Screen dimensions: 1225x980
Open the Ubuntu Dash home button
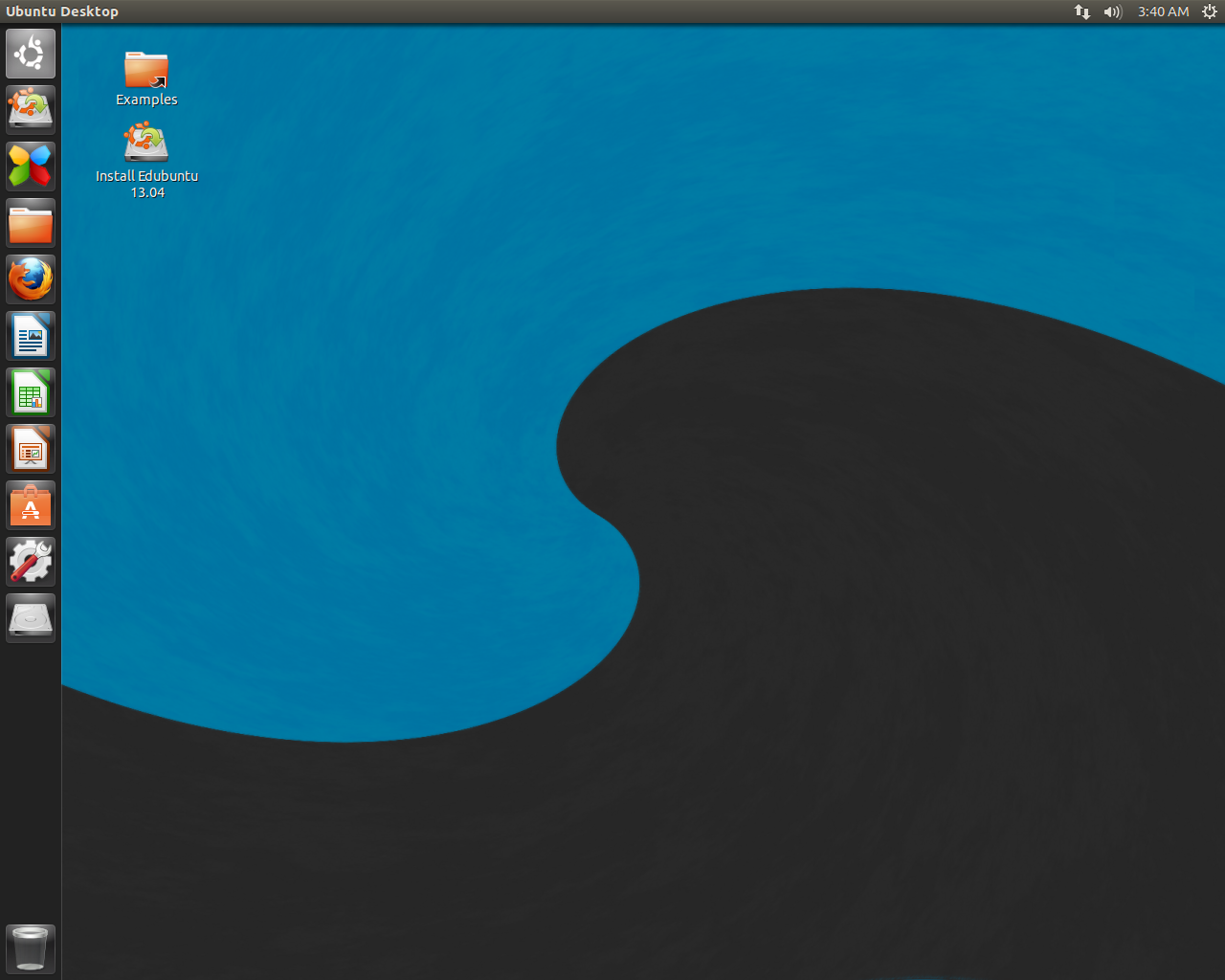tap(31, 54)
